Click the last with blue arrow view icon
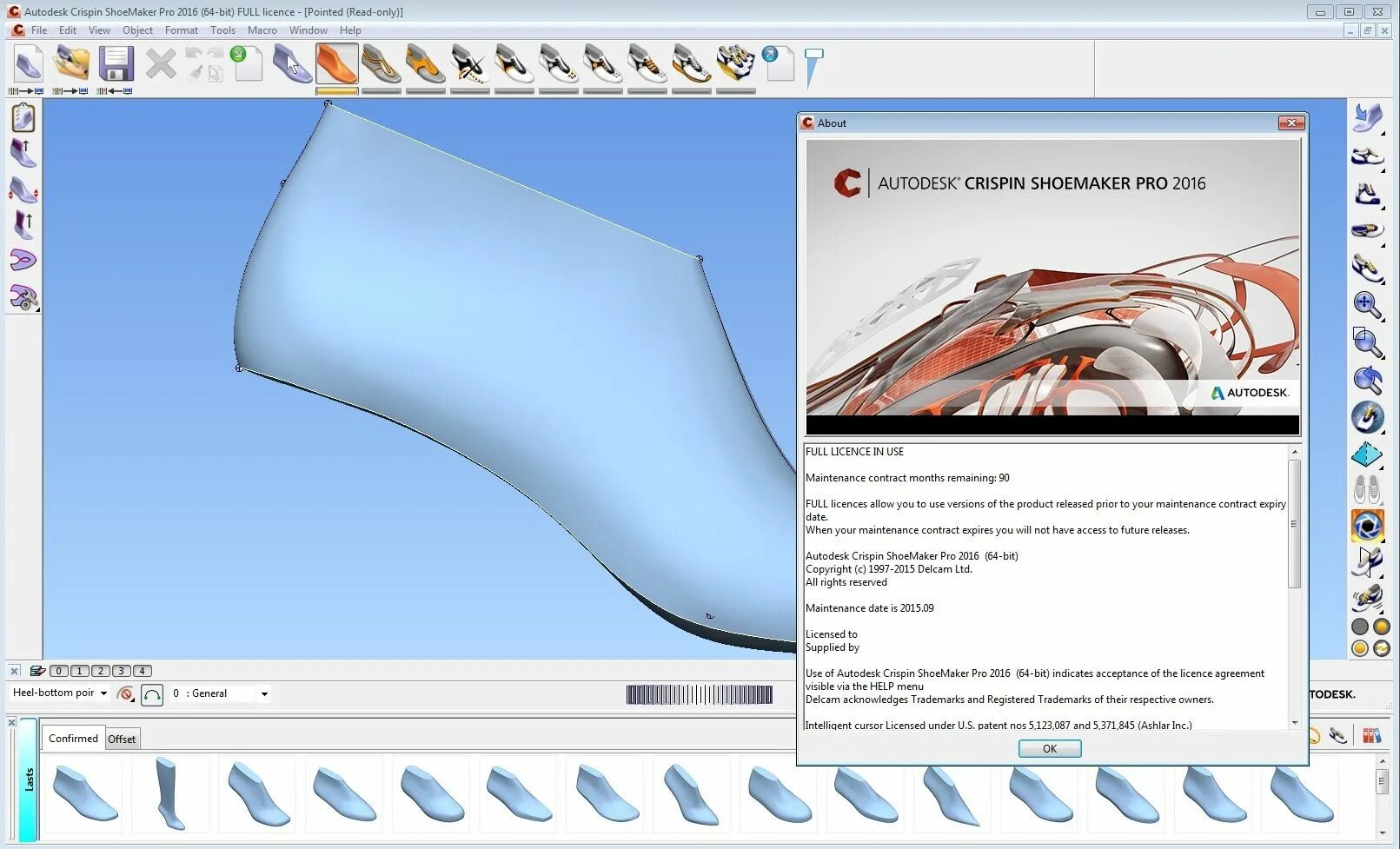Image resolution: width=1400 pixels, height=849 pixels. pyautogui.click(x=1368, y=117)
